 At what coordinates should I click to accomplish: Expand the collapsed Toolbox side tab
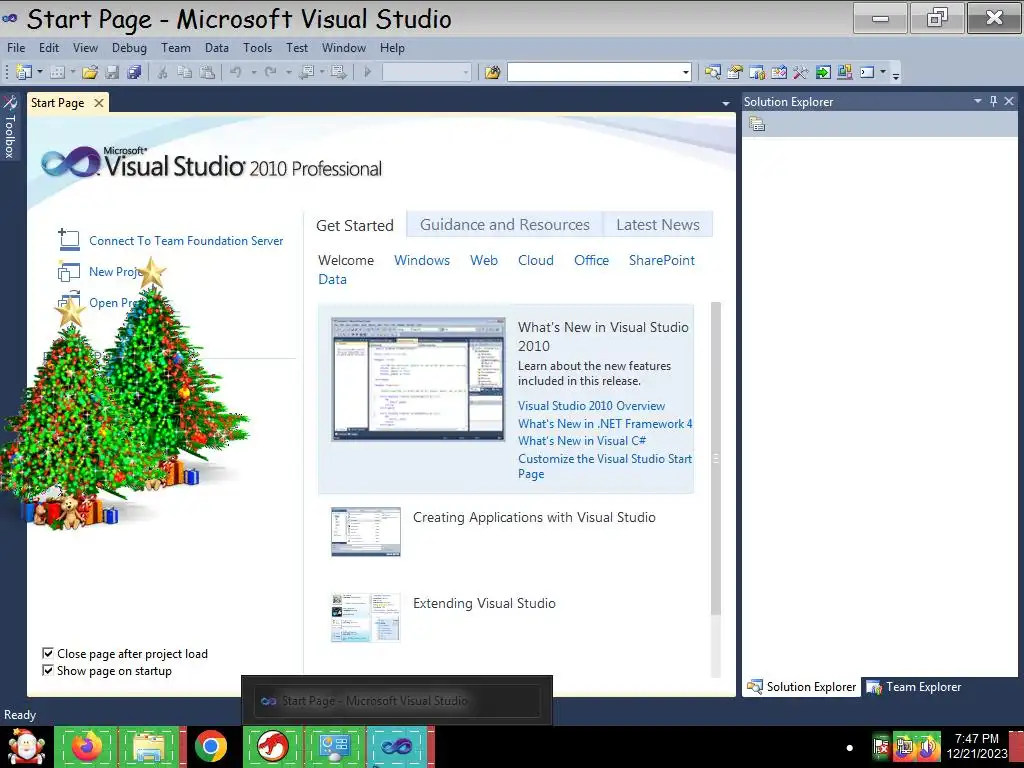(10, 127)
